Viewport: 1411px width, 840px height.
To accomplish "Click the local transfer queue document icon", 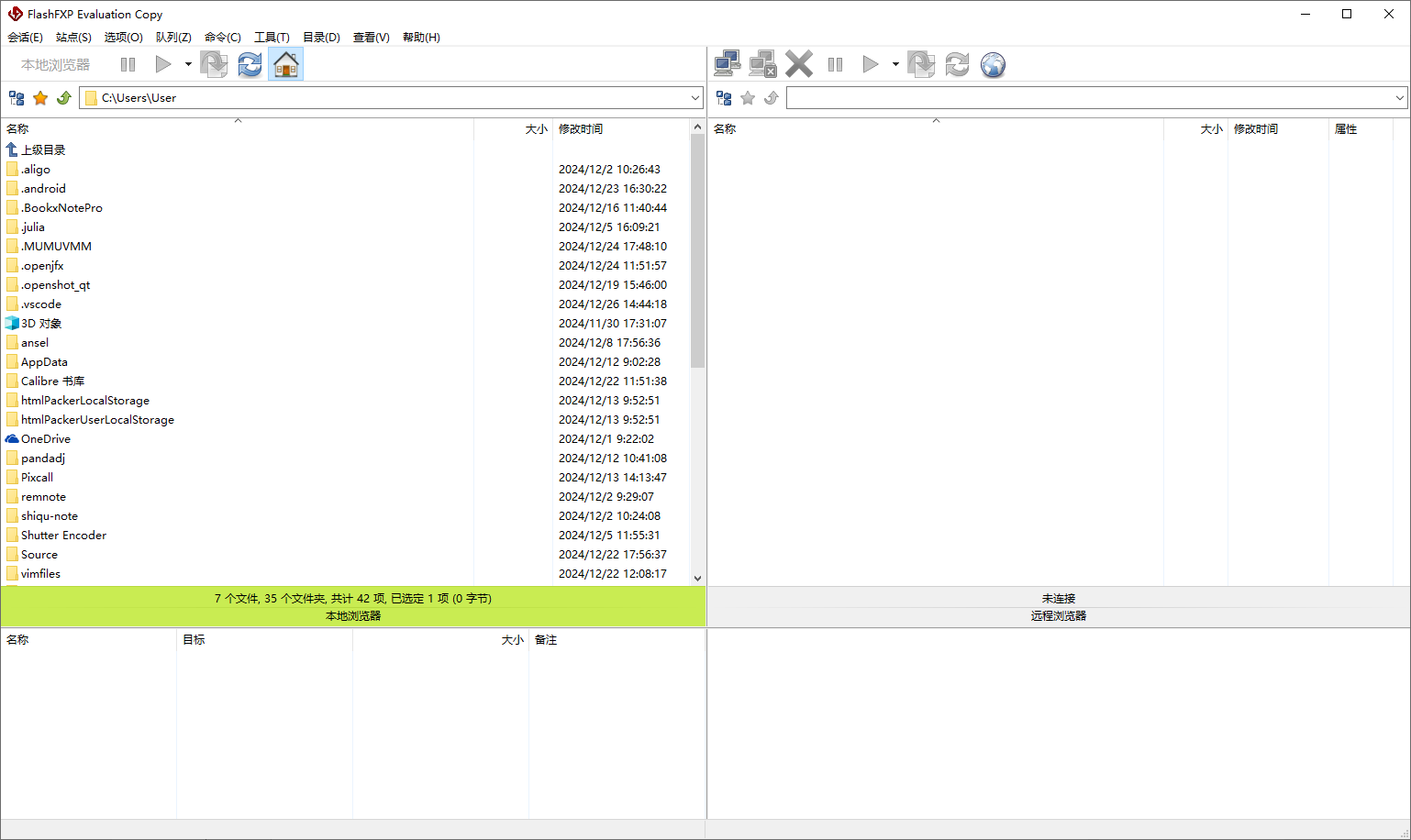I will pyautogui.click(x=214, y=64).
